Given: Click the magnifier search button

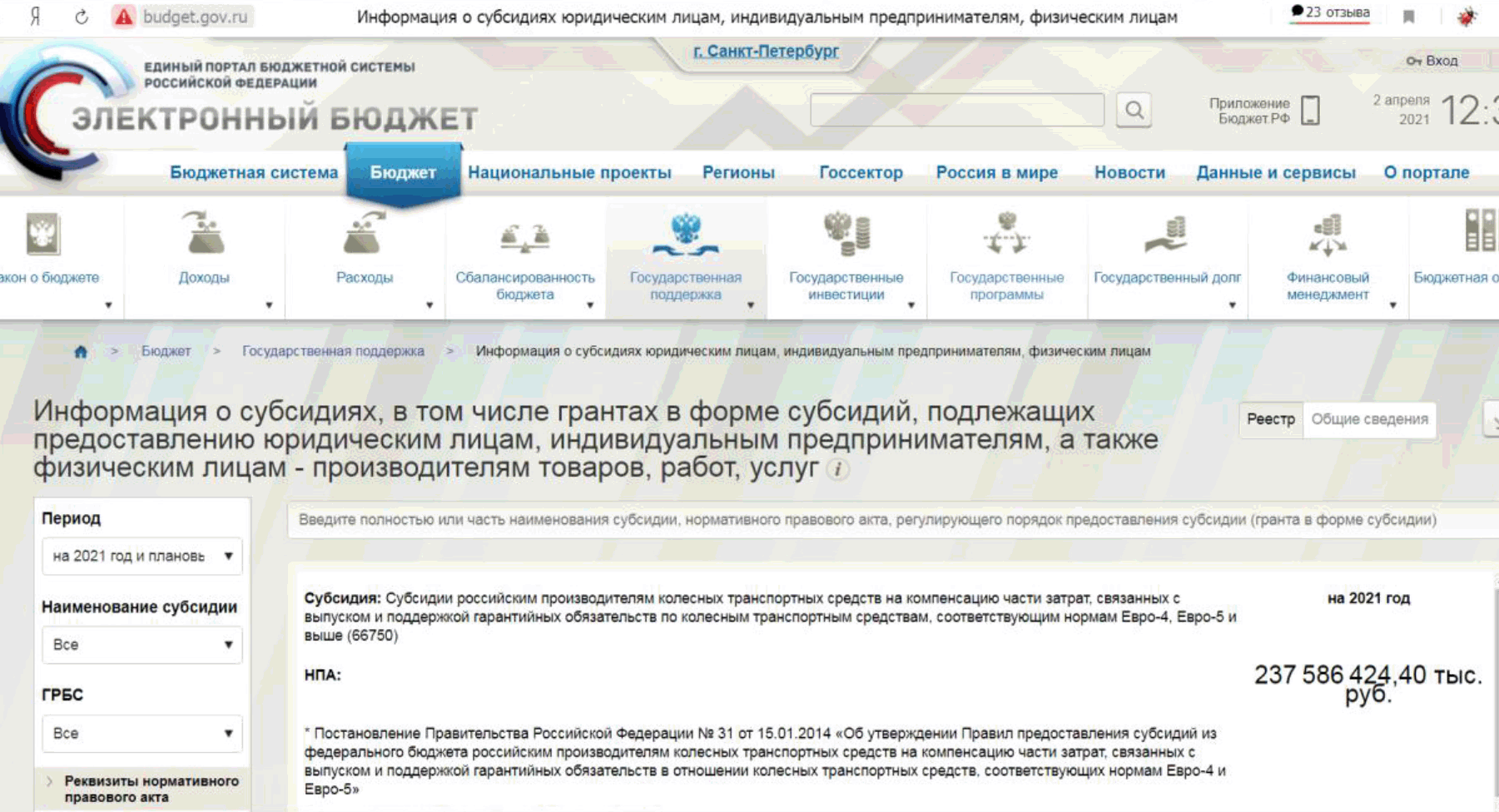Looking at the screenshot, I should click(1134, 110).
